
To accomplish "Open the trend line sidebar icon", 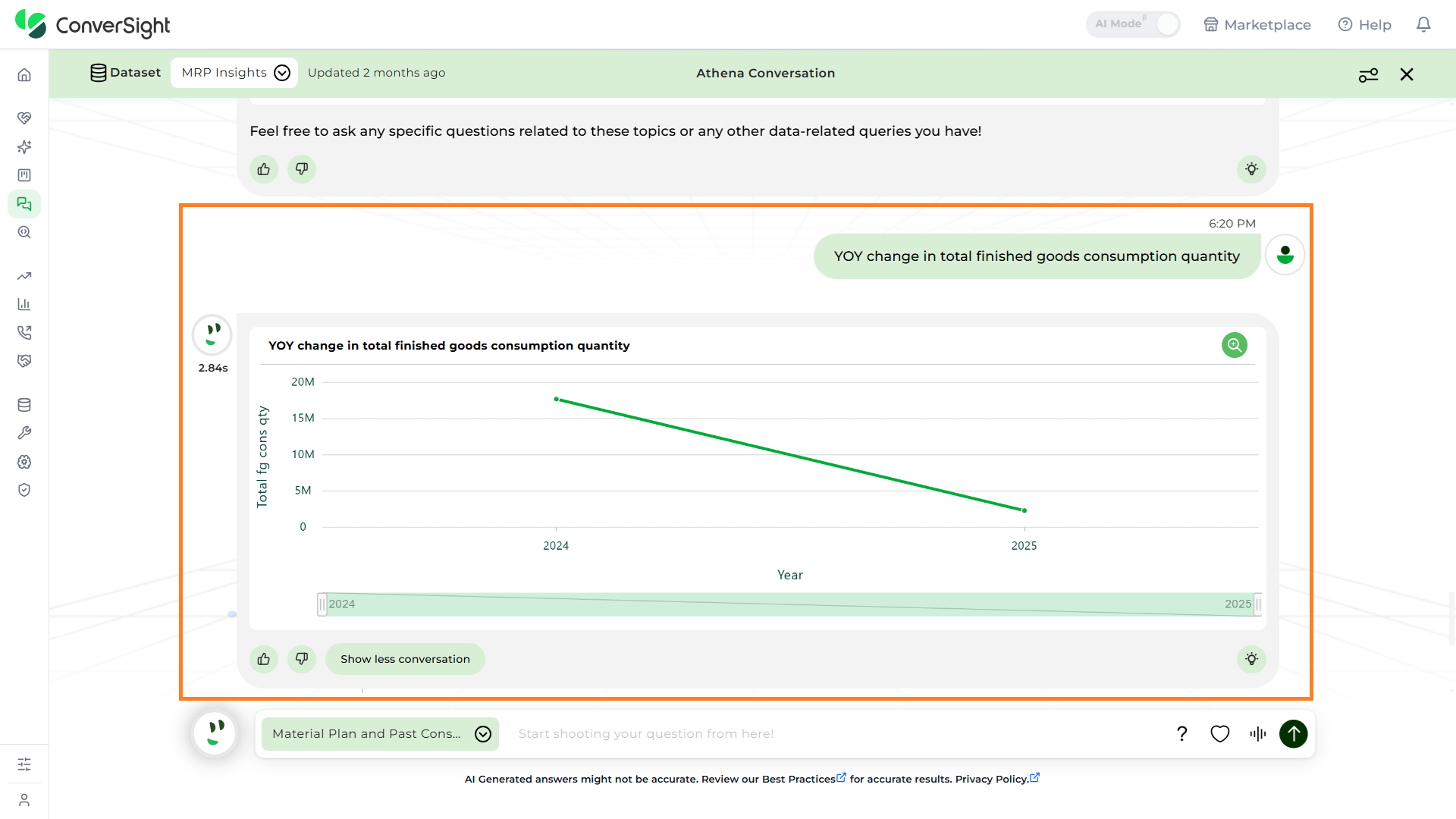I will pos(24,276).
